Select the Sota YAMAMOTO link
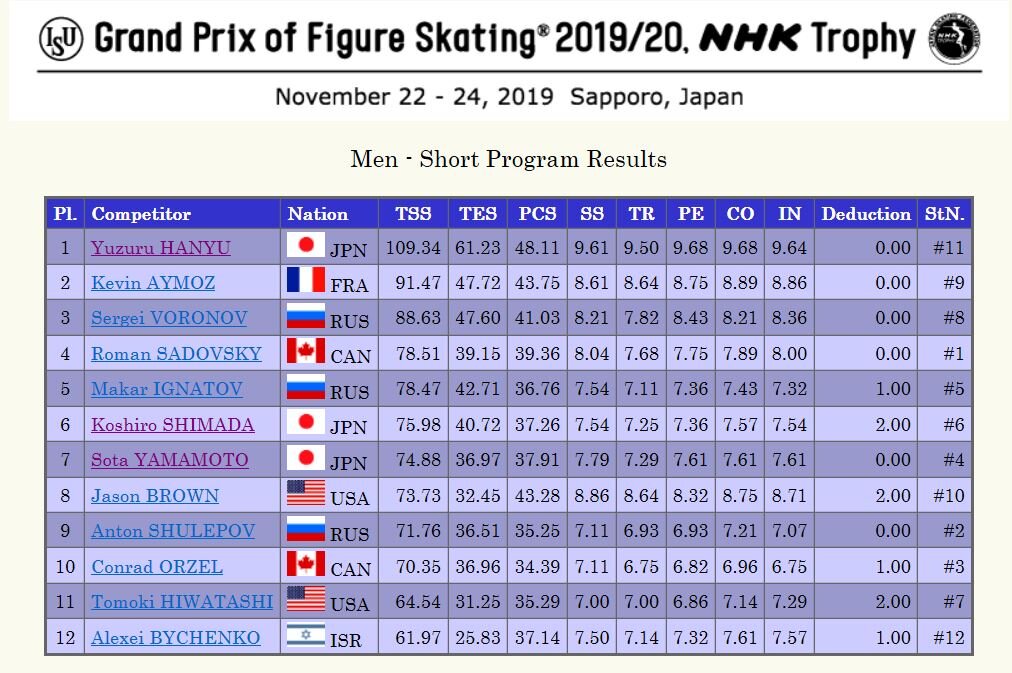This screenshot has width=1012, height=673. point(170,460)
